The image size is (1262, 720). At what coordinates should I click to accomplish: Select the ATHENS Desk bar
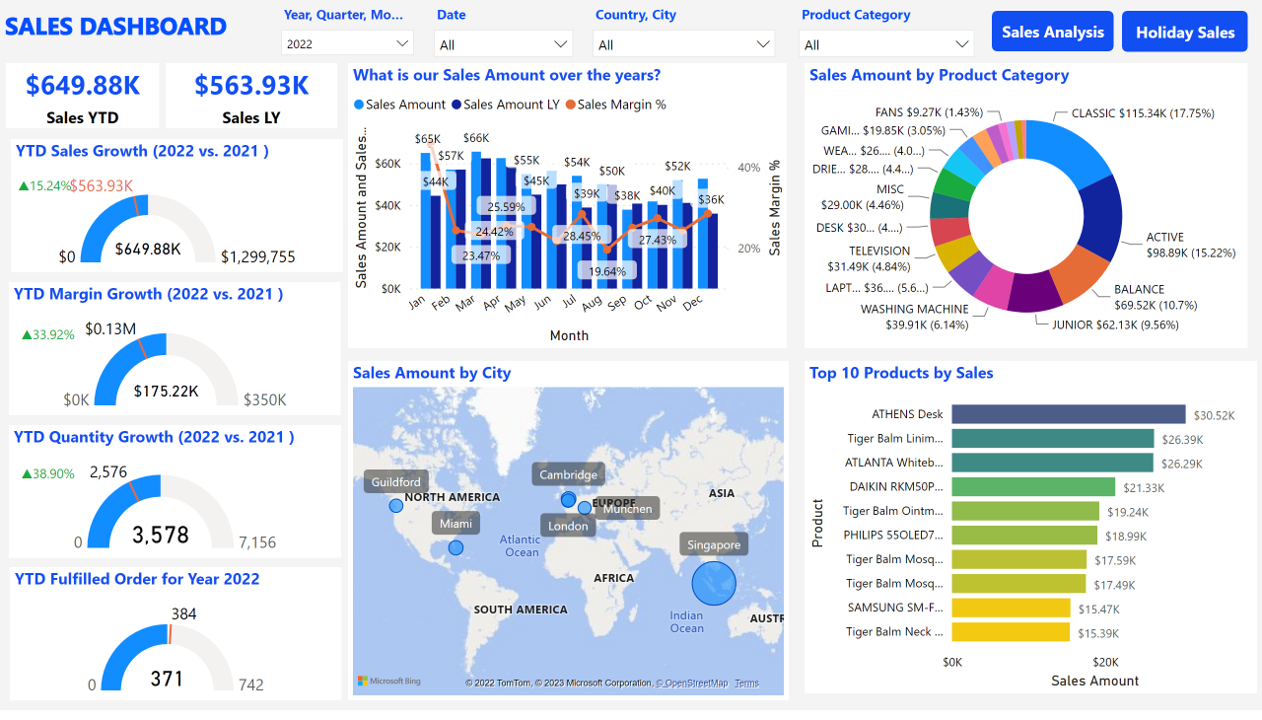click(x=1068, y=414)
